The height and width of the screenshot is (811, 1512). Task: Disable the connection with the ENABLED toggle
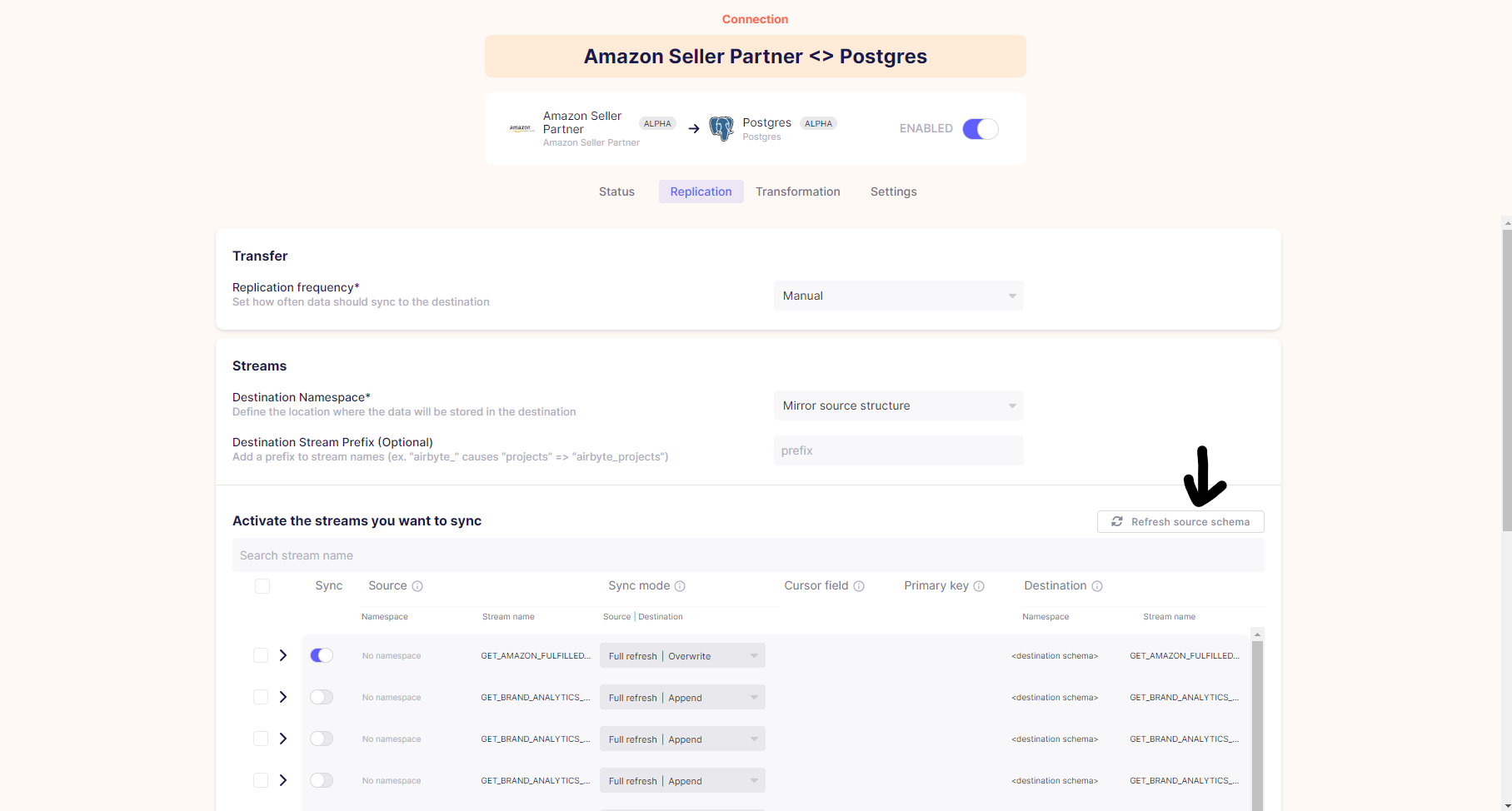point(981,129)
